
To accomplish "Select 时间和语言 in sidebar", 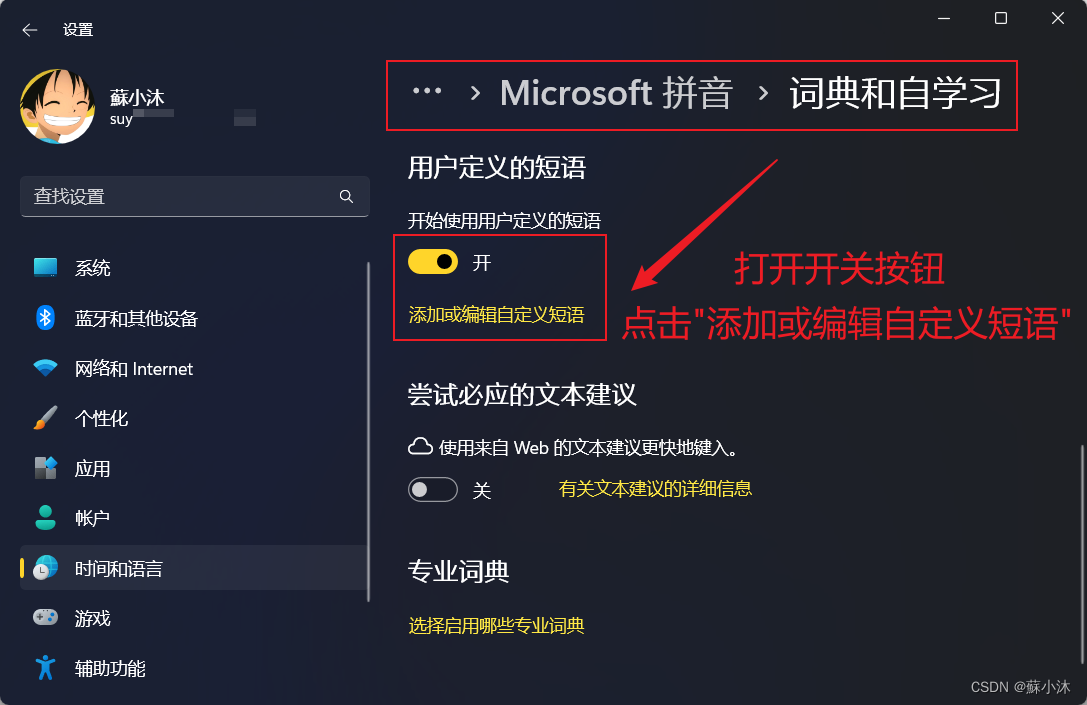I will click(193, 568).
